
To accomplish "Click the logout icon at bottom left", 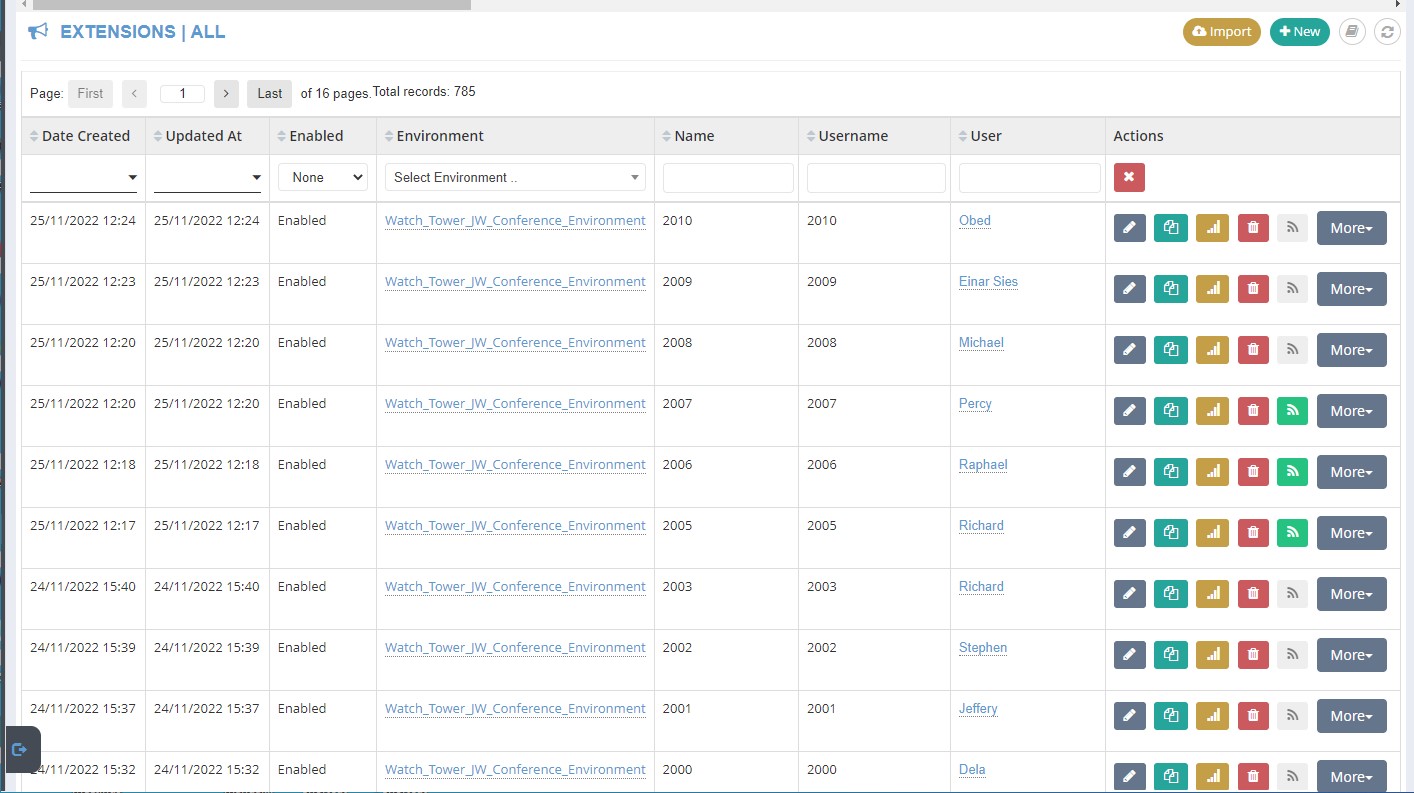I will 20,749.
